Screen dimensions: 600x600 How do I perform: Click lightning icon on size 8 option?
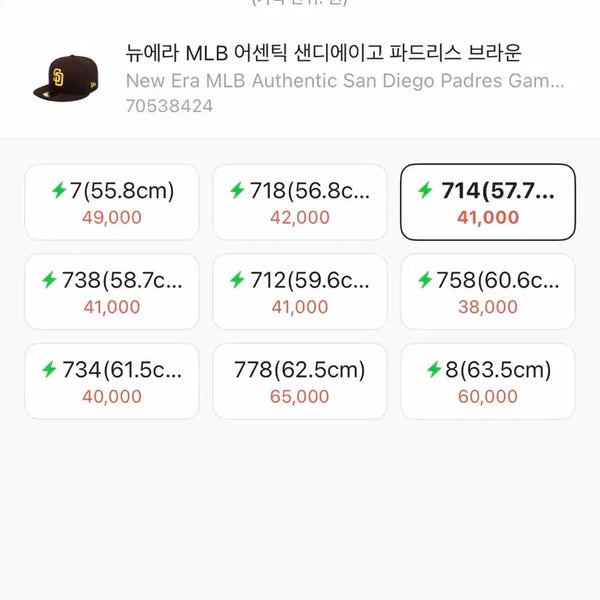[x=434, y=369]
